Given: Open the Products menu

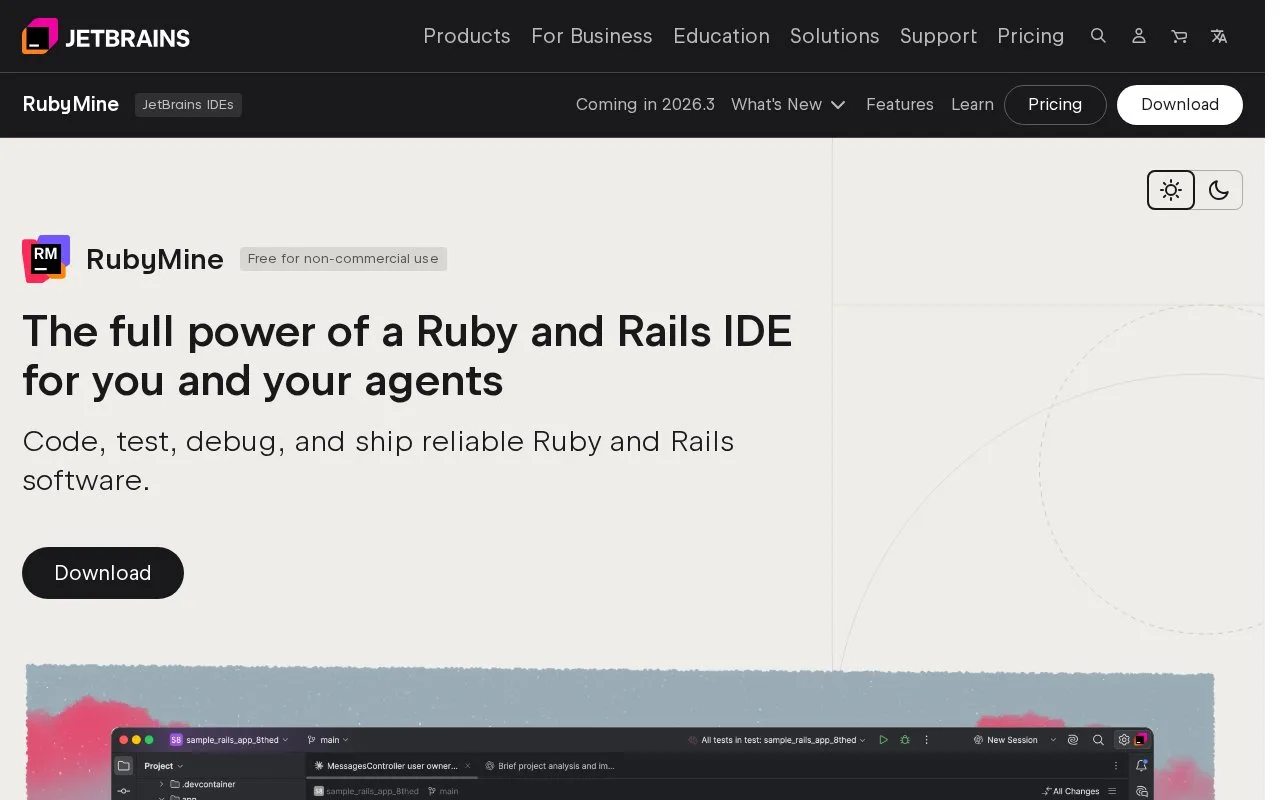Looking at the screenshot, I should pyautogui.click(x=466, y=36).
